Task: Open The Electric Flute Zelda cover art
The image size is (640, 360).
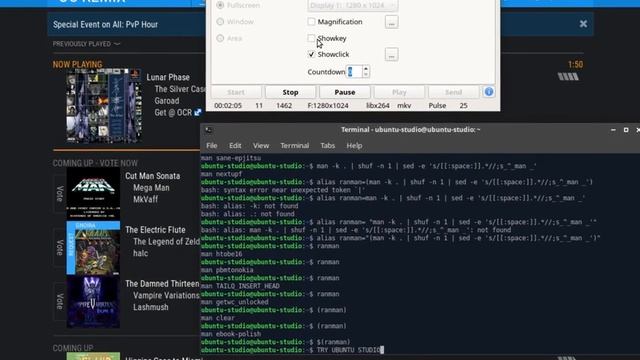Action: pos(93,248)
